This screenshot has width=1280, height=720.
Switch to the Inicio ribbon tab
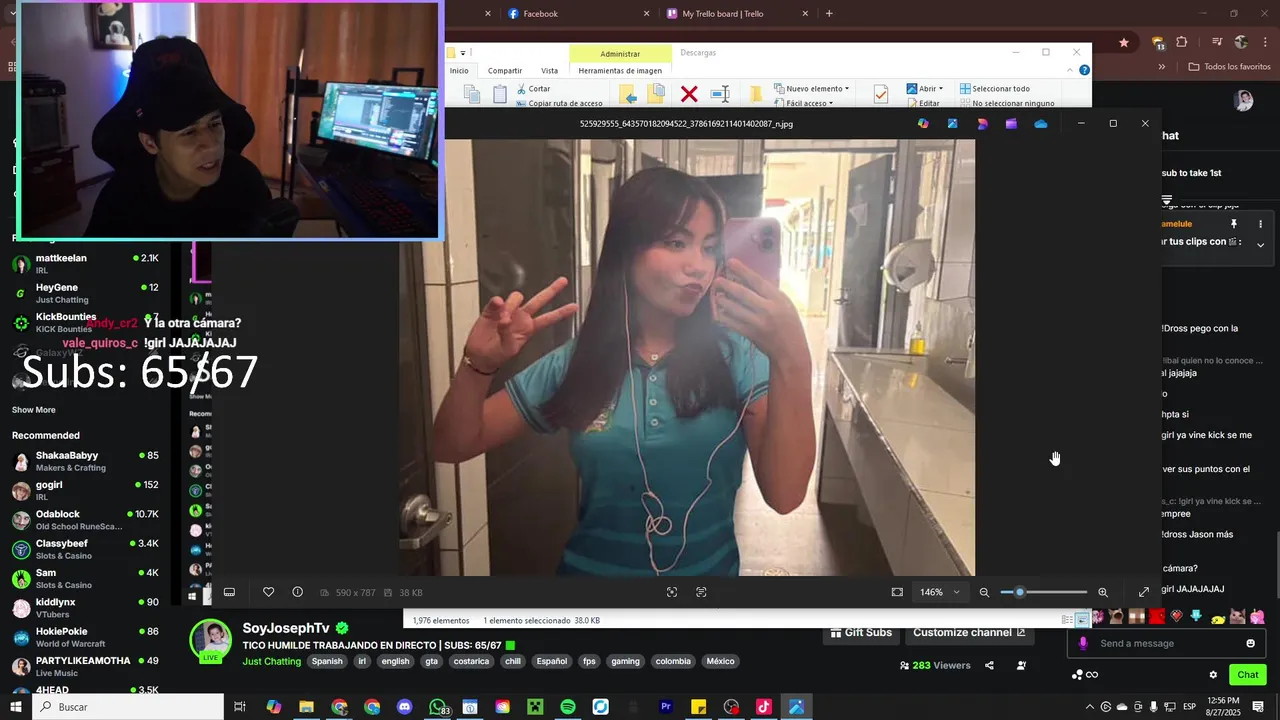coord(459,70)
